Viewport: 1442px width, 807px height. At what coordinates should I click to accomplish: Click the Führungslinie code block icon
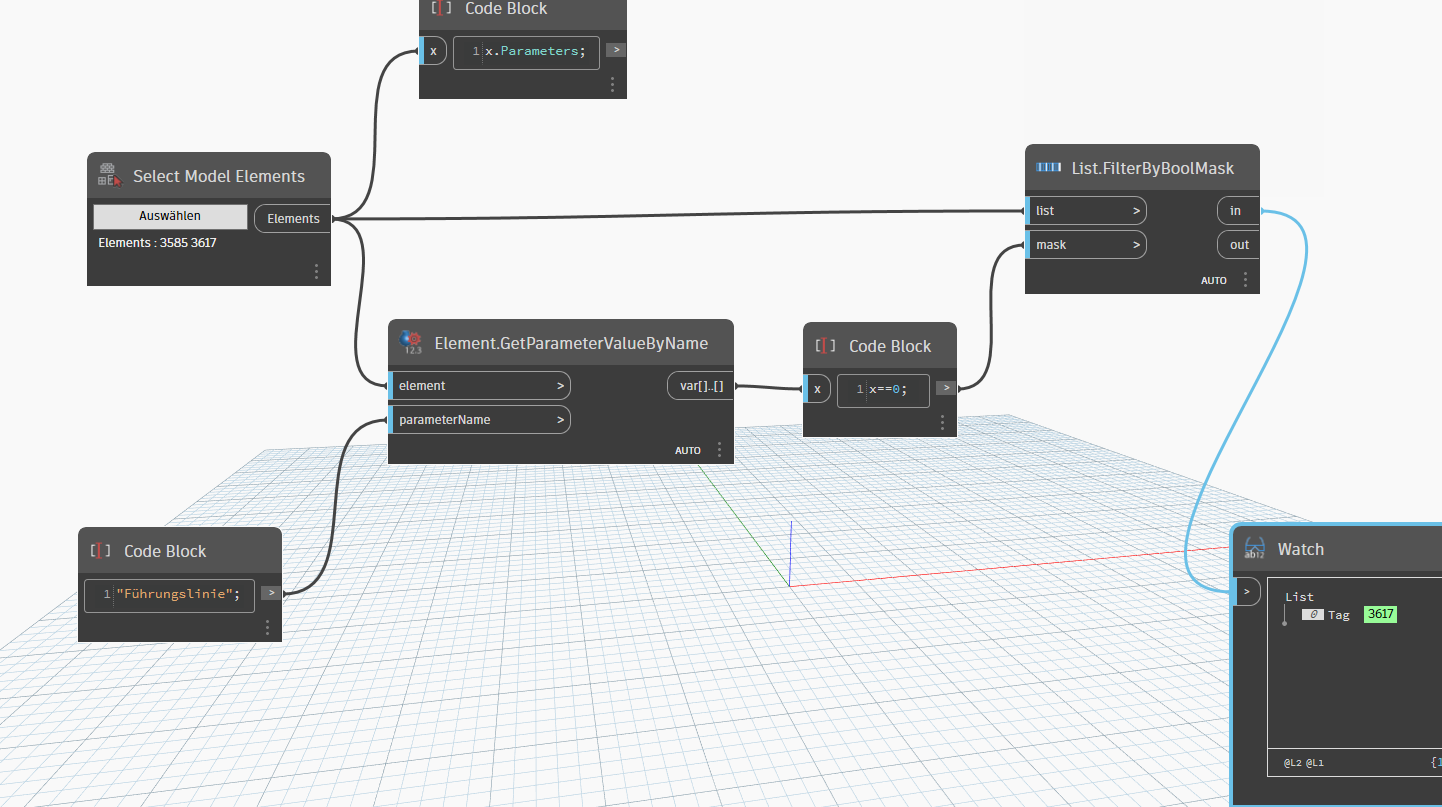100,551
